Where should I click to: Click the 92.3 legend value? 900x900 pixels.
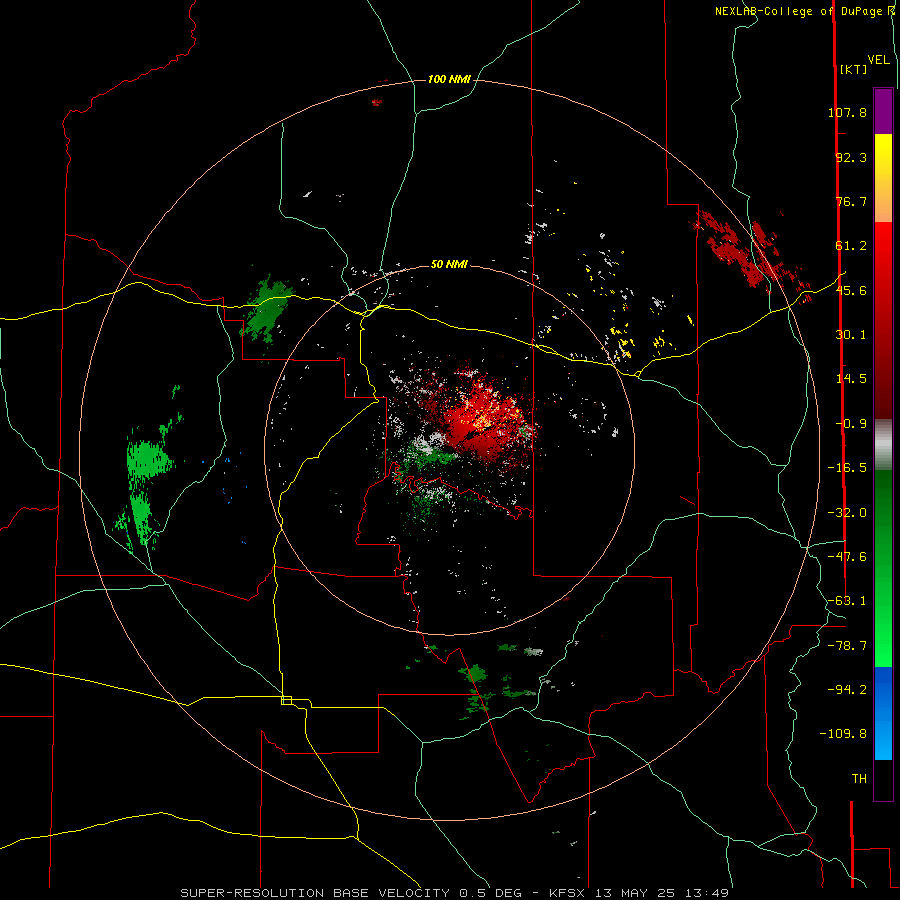pyautogui.click(x=851, y=157)
